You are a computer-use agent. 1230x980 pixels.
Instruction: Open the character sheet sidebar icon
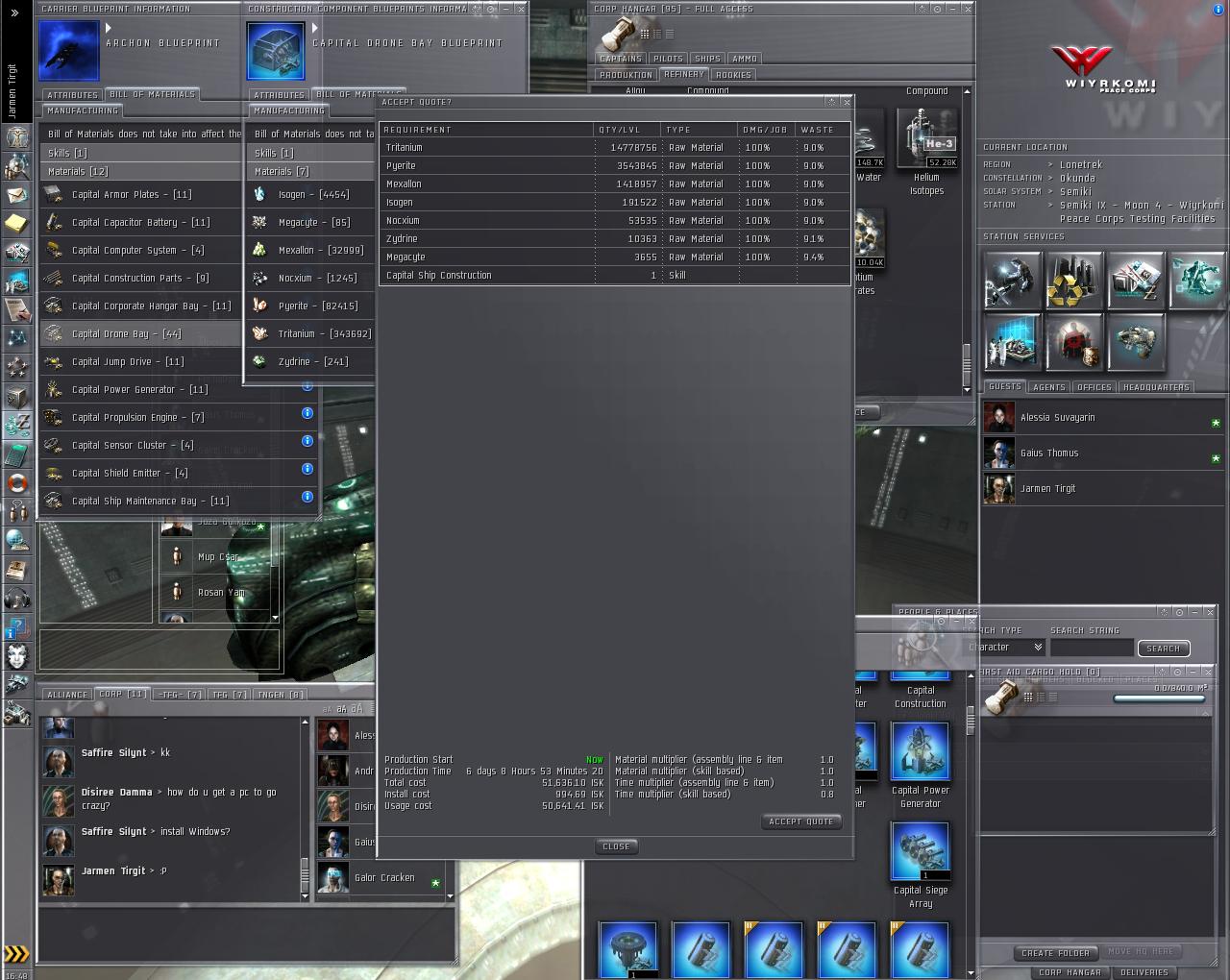tap(17, 137)
